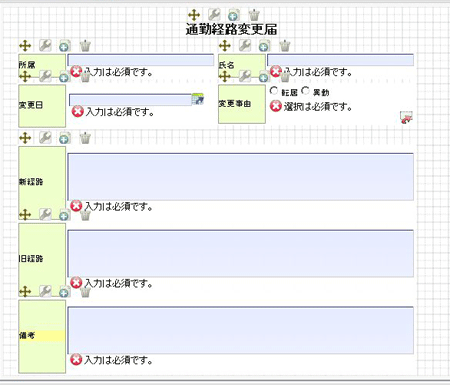Open wrench settings directly above the 新経路 row
Screen dimensions: 450x385
(45, 137)
